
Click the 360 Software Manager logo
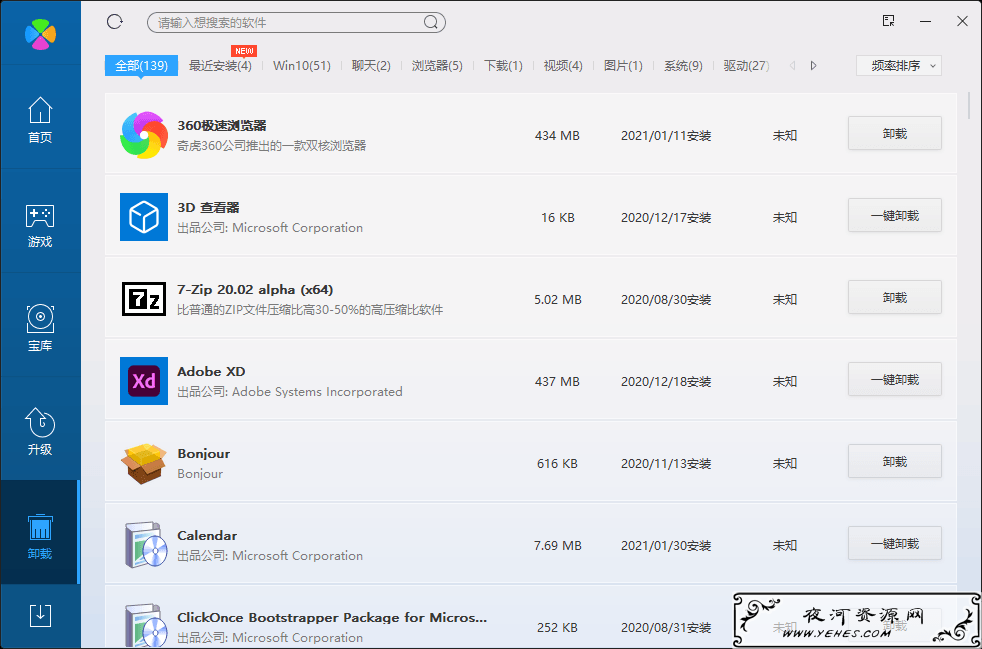pyautogui.click(x=40, y=34)
